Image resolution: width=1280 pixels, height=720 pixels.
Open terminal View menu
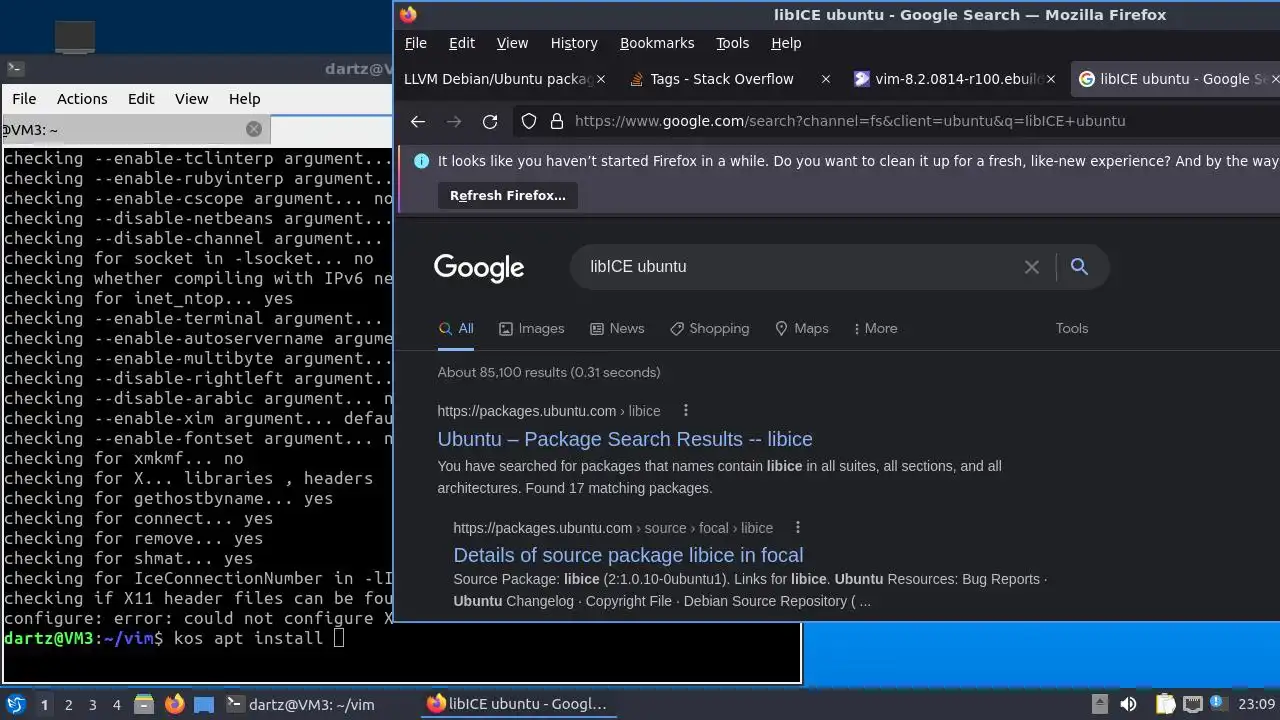tap(191, 99)
